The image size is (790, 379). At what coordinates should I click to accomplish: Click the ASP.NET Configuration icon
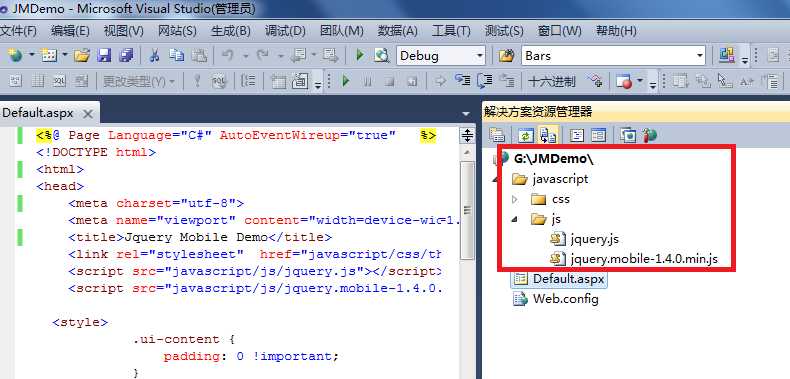click(650, 135)
